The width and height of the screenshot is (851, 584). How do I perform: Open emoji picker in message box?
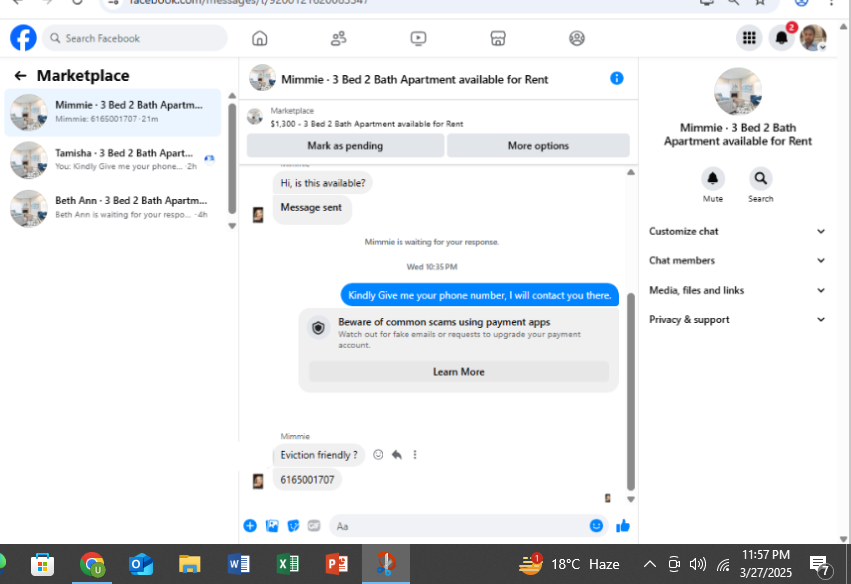pyautogui.click(x=596, y=525)
